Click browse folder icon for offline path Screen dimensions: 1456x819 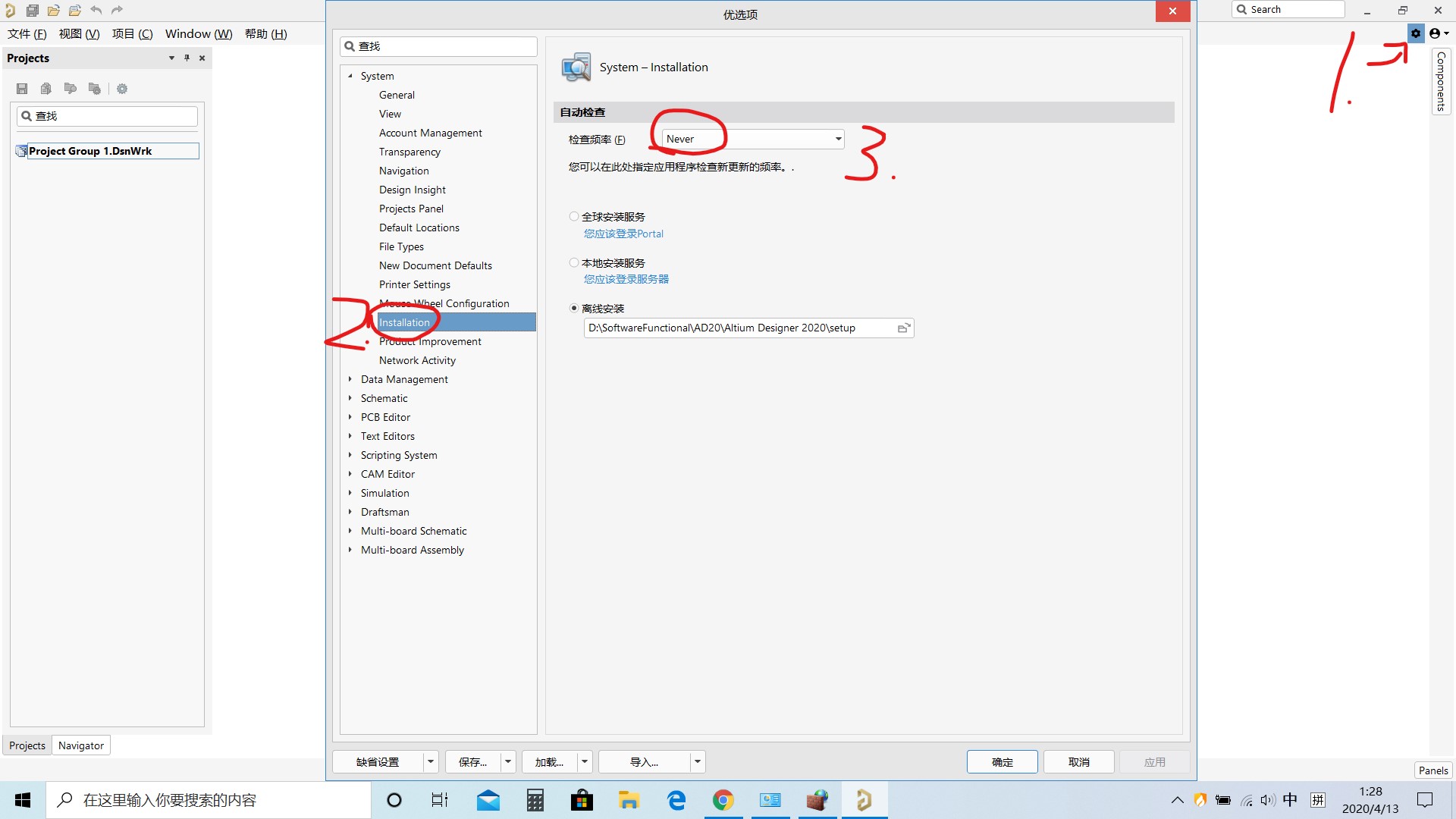click(903, 328)
